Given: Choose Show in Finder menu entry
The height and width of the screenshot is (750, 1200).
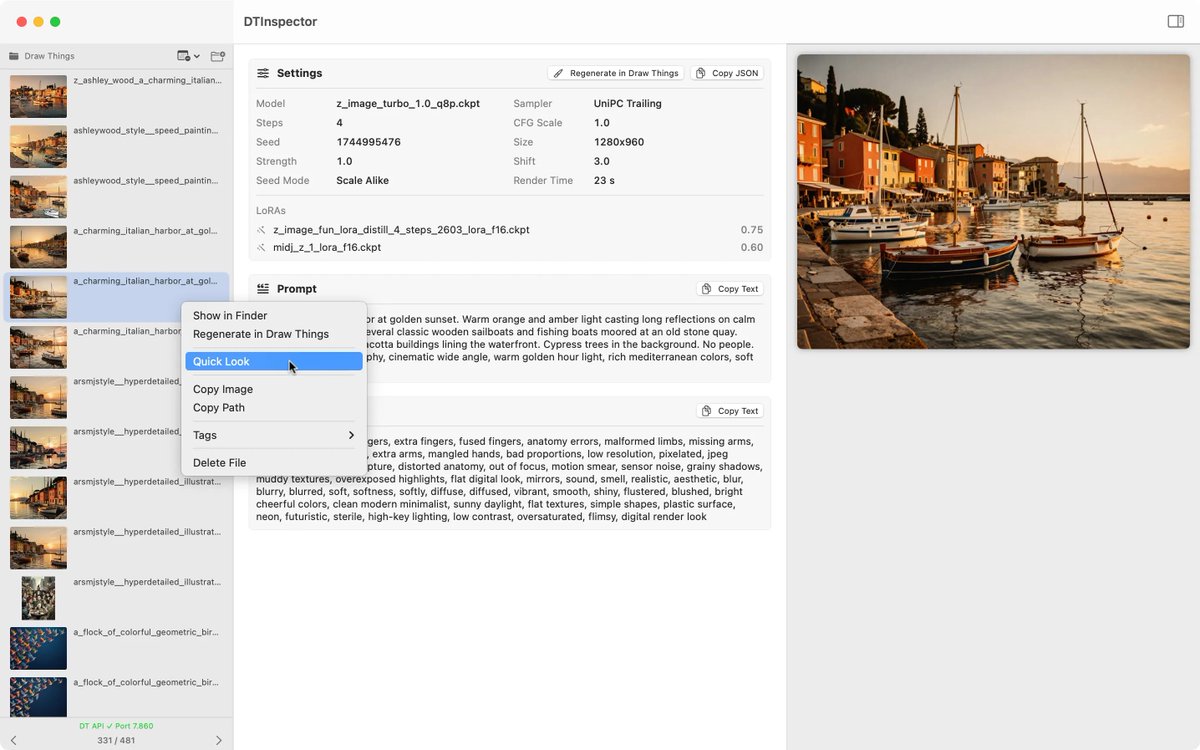Looking at the screenshot, I should point(273,316).
